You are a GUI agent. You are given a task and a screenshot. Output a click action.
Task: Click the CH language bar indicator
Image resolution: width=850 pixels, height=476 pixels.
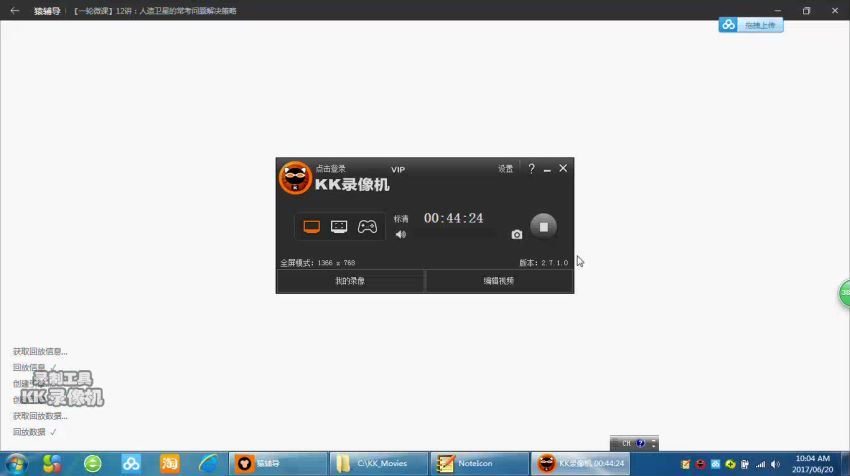coord(627,443)
